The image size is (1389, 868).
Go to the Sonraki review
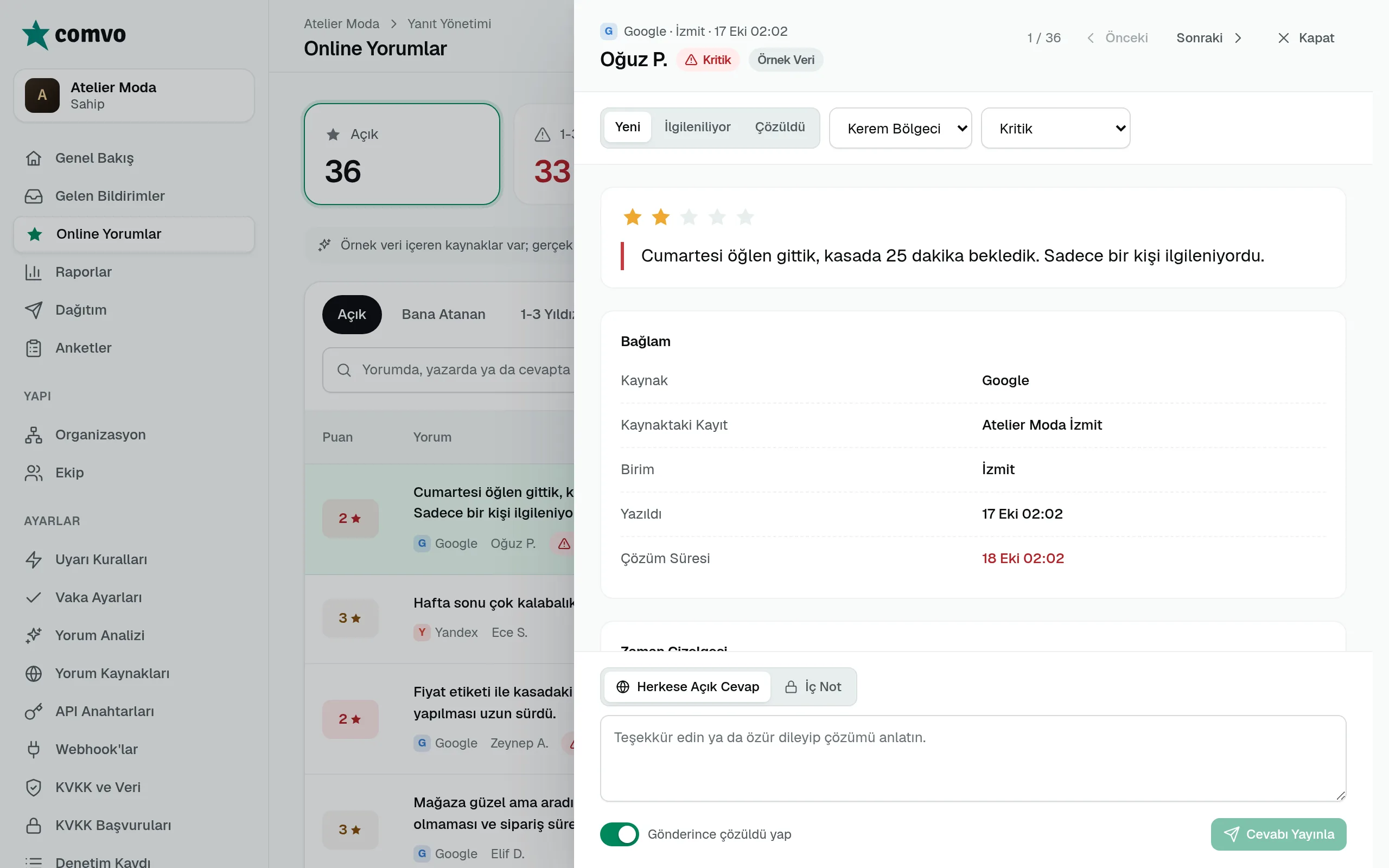coord(1209,38)
